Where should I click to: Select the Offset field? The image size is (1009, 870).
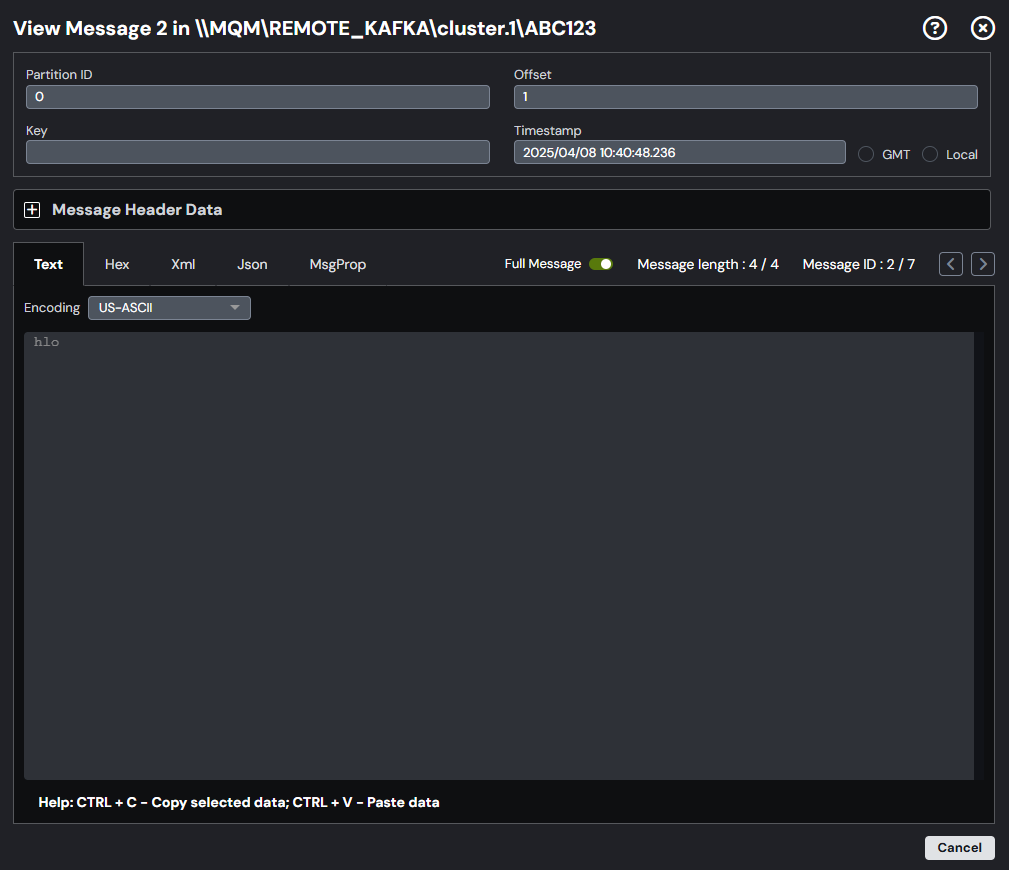pyautogui.click(x=745, y=96)
